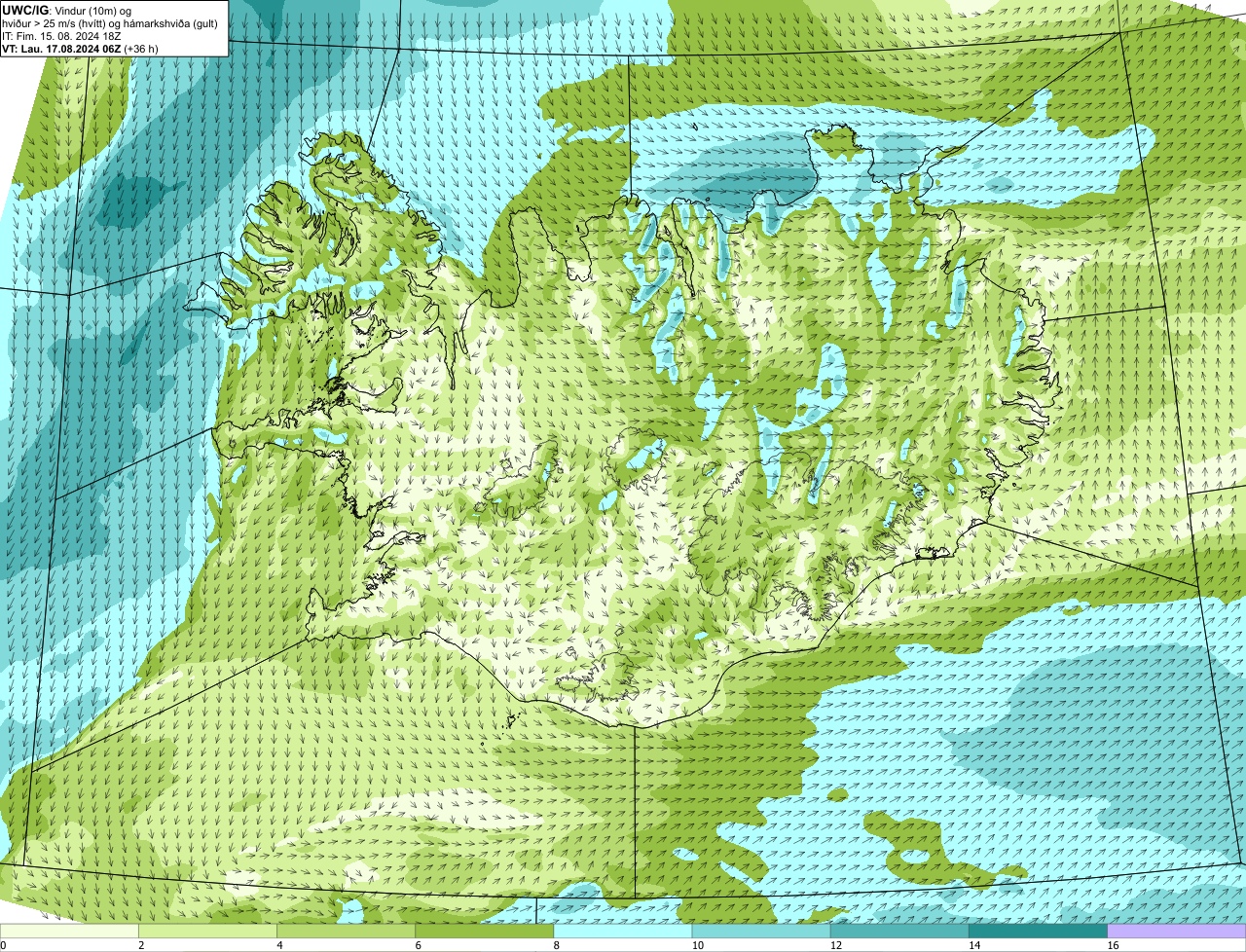Click the light green 2–4 legend swatch
1246x952 pixels.
coord(207,932)
